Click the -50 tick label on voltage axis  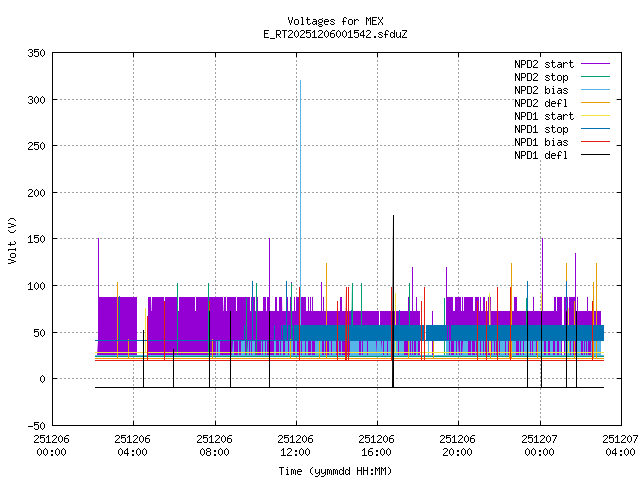[34, 425]
